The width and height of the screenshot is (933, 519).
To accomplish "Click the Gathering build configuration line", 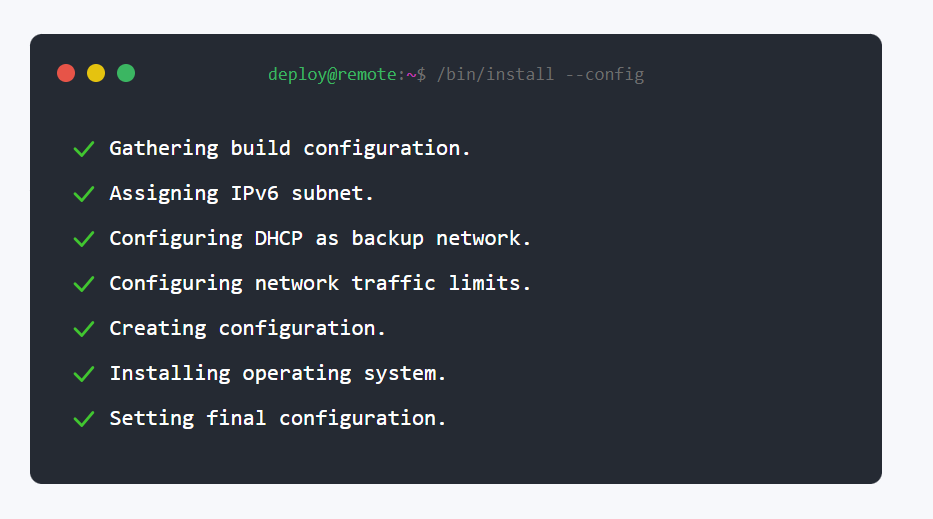I will (290, 148).
